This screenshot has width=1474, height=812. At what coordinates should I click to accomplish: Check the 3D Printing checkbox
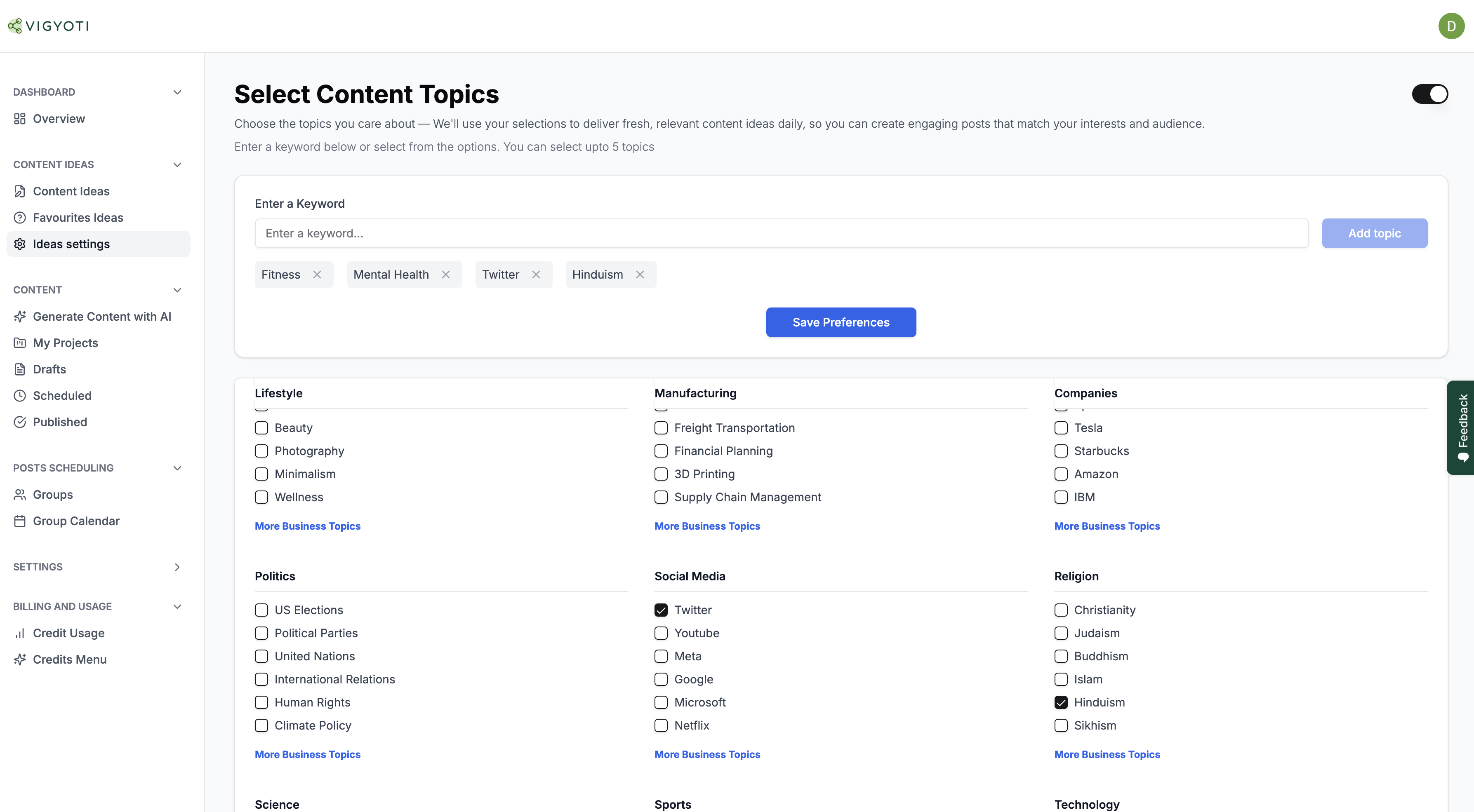coord(661,474)
